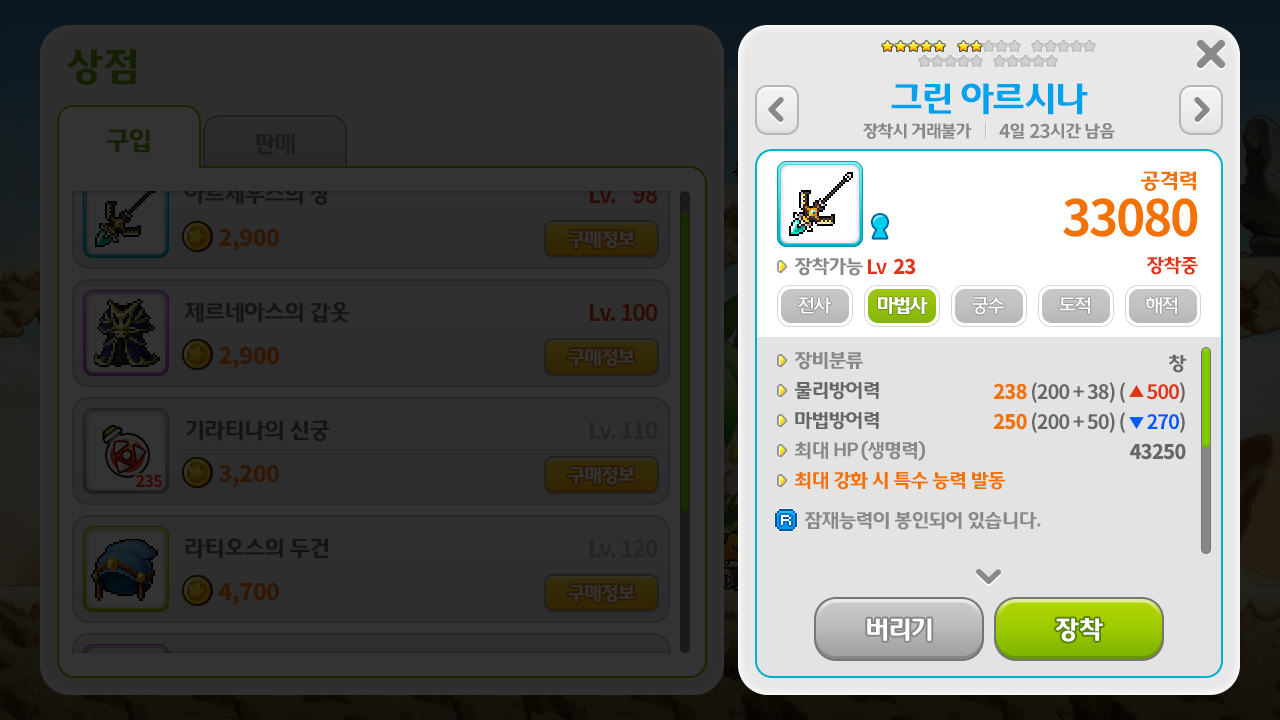
Task: Click the green 장착 equip button
Action: (x=1078, y=629)
